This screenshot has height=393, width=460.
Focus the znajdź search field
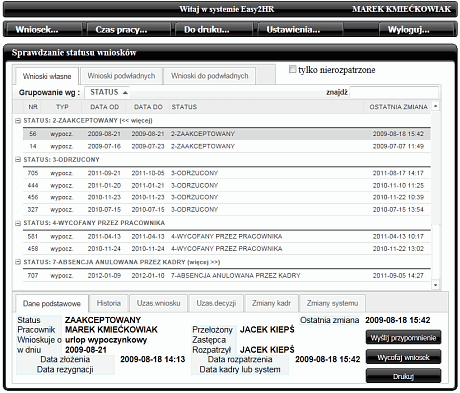click(x=394, y=92)
